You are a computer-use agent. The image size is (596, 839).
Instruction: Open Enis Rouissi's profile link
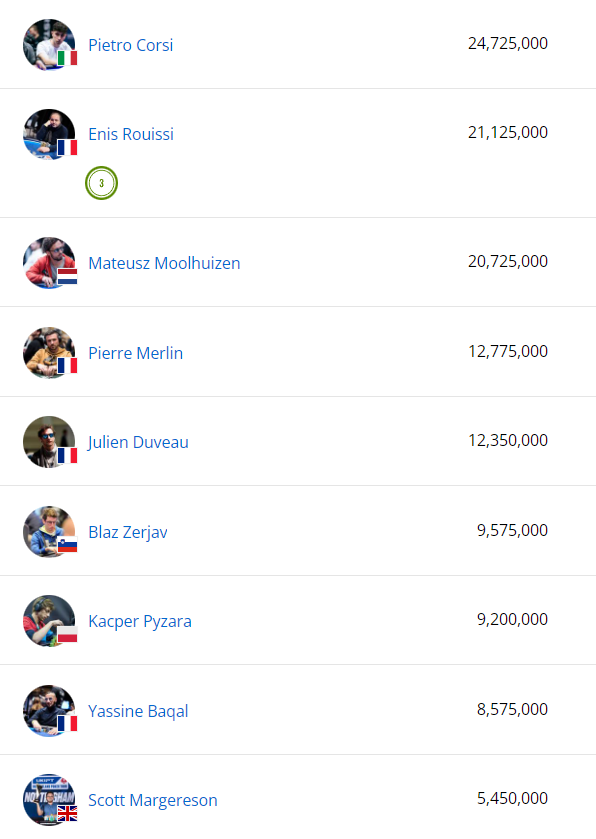coord(131,134)
